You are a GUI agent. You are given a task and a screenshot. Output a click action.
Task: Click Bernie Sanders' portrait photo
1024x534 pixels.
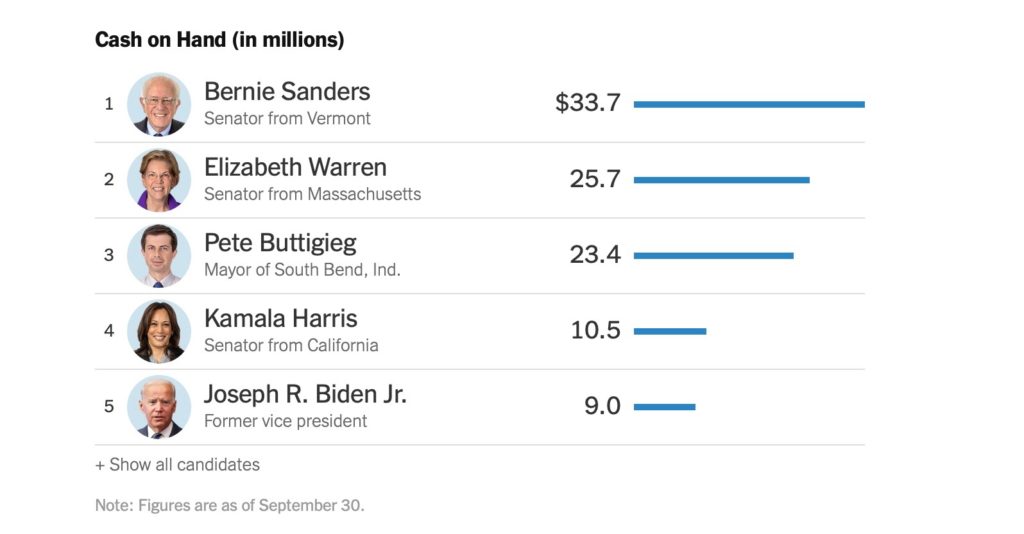[x=158, y=104]
